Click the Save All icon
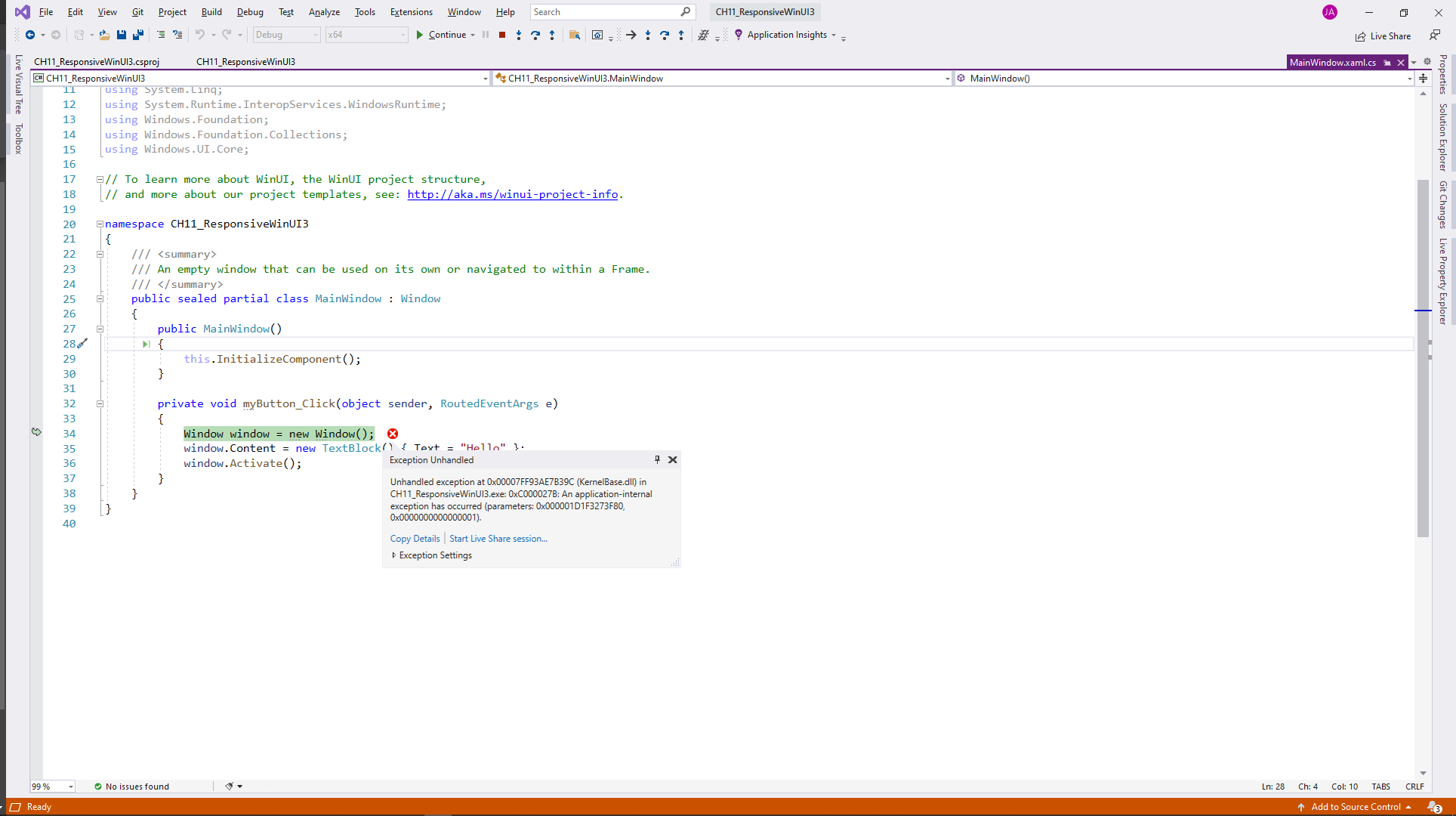 (x=138, y=35)
